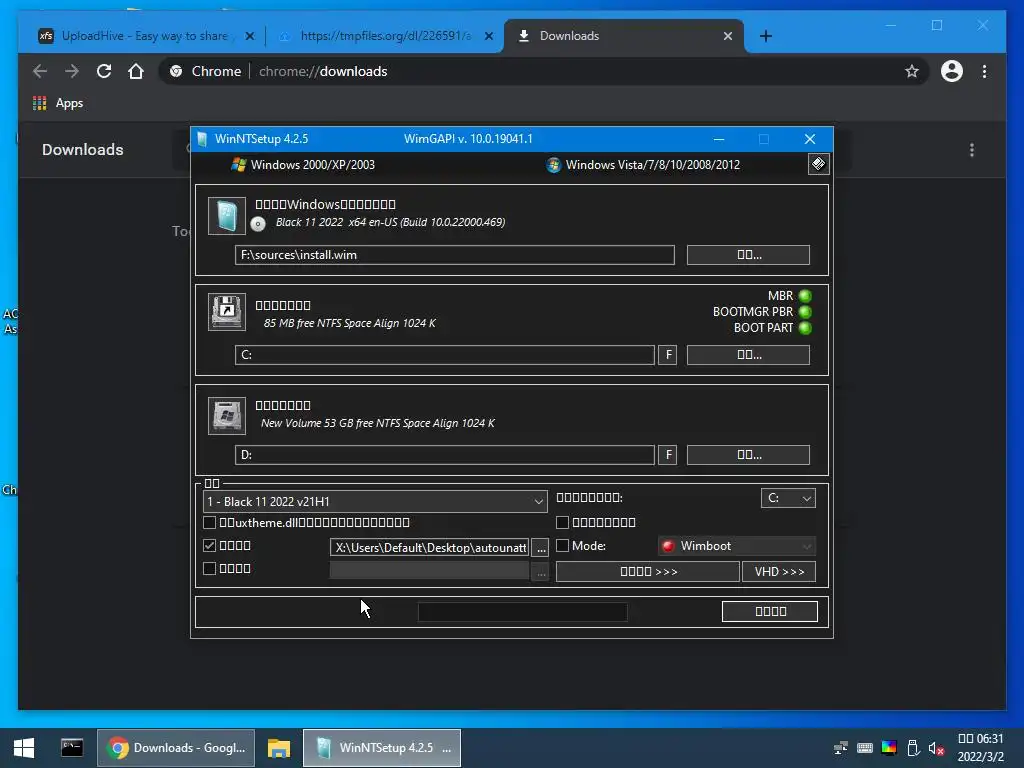The height and width of the screenshot is (768, 1024).
Task: Close the UploadHive Chrome tab
Action: (249, 36)
